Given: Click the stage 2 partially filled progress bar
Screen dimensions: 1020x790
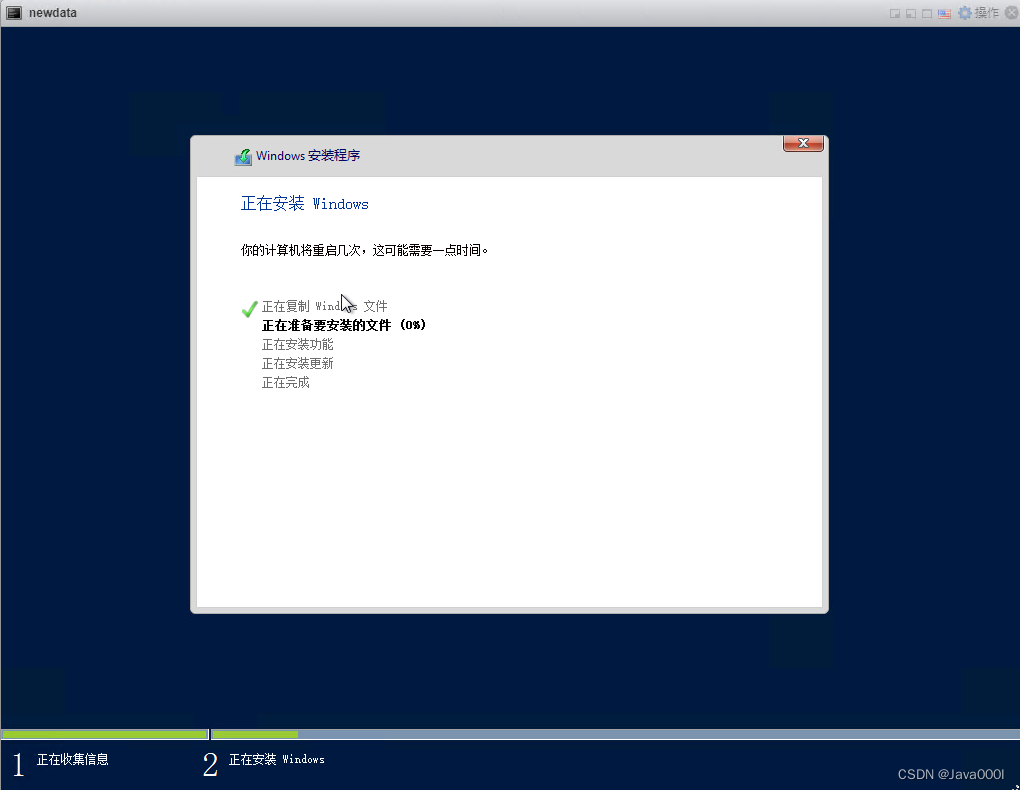Looking at the screenshot, I should (x=615, y=734).
